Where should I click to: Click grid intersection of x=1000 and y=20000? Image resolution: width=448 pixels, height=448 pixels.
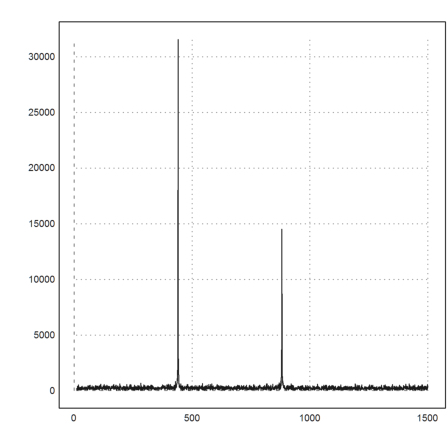[310, 168]
